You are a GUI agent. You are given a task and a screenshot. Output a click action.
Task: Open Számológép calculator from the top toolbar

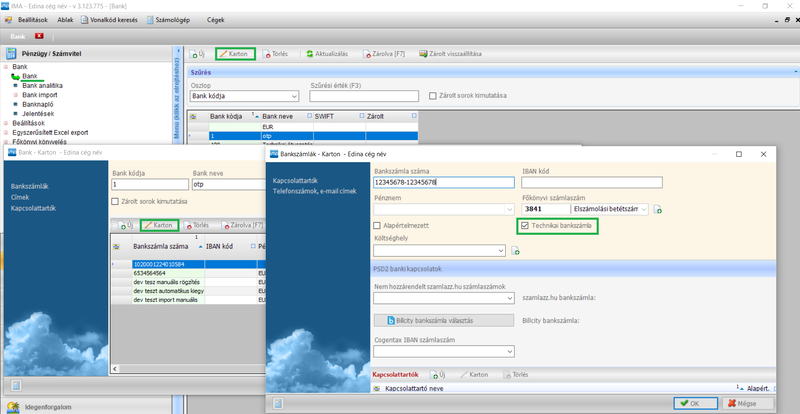click(x=149, y=19)
